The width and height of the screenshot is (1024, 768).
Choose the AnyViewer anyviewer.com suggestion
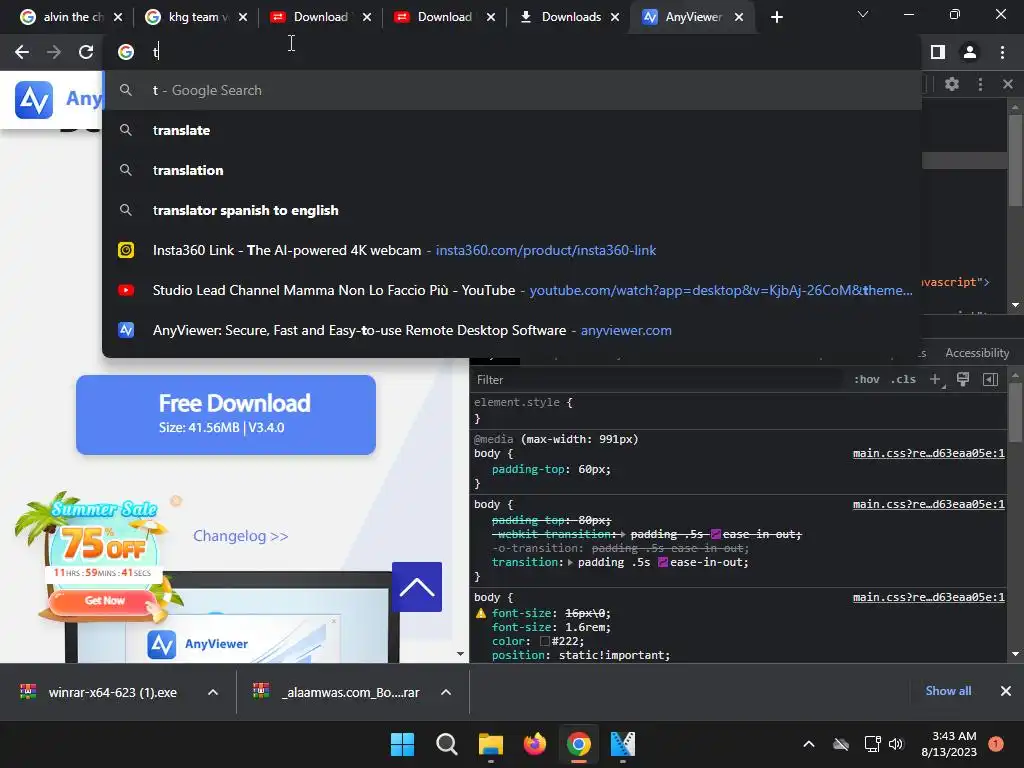[512, 330]
